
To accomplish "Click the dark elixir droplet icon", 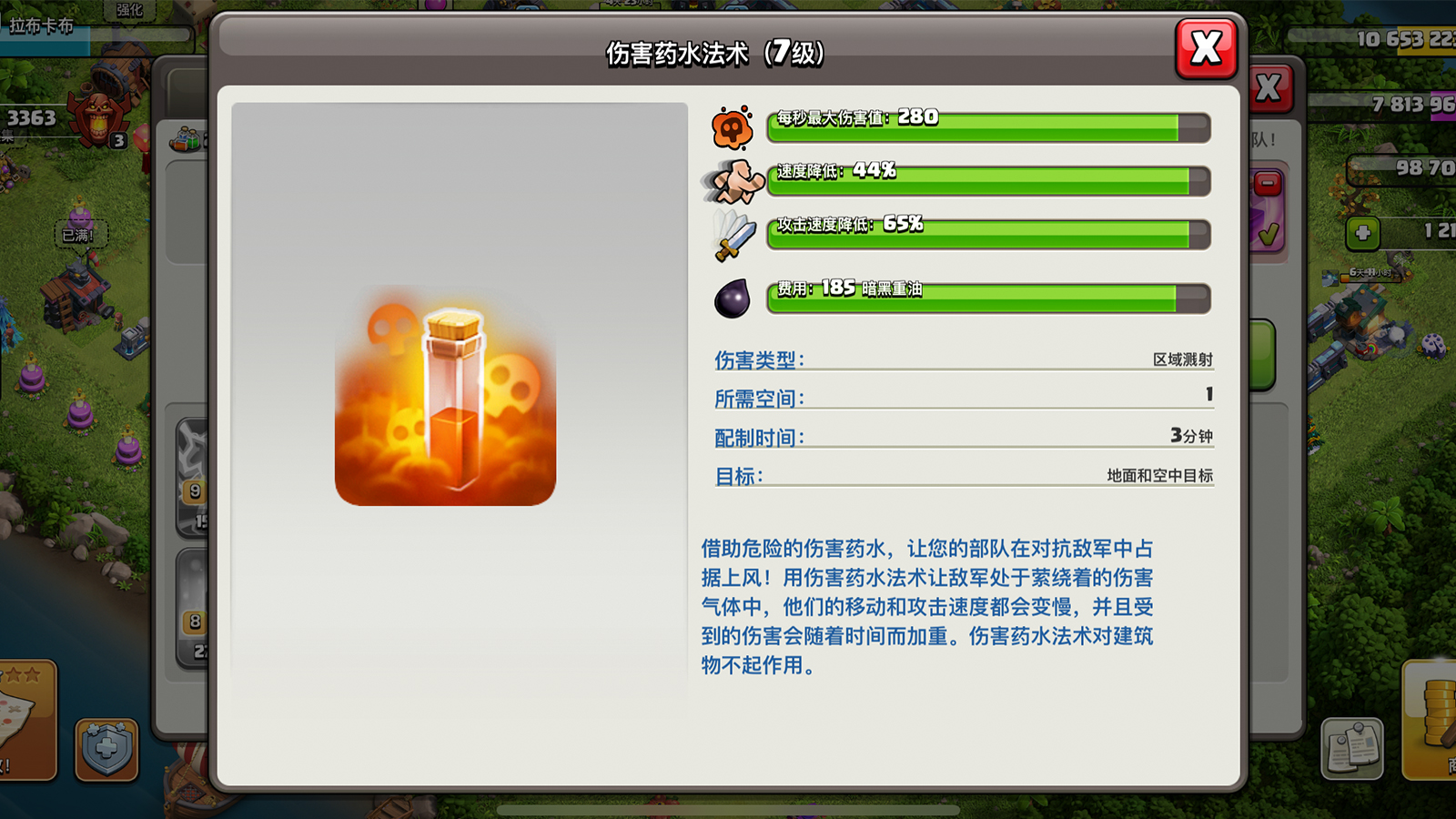I will 733,298.
